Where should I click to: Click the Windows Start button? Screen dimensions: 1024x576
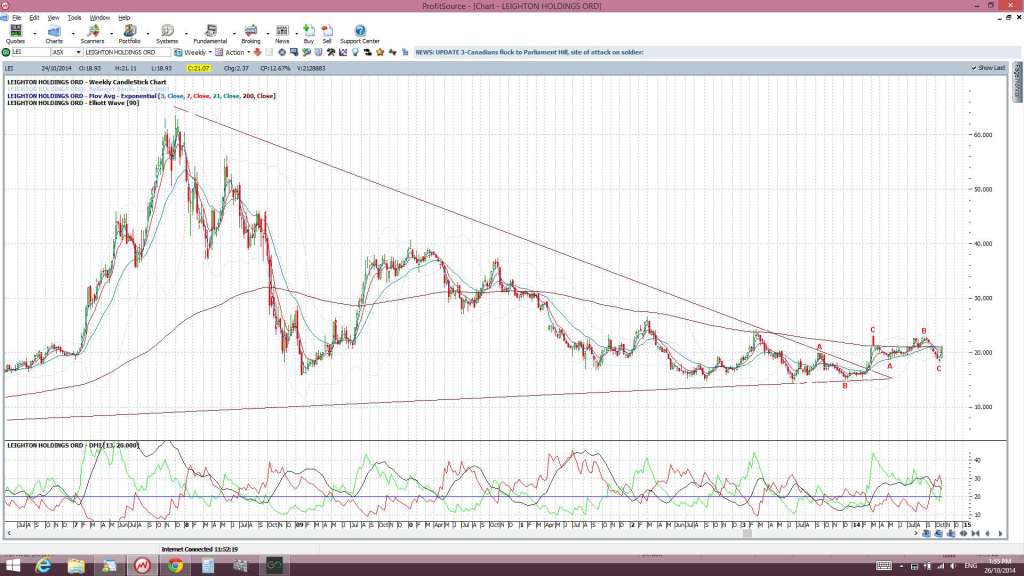click(12, 566)
